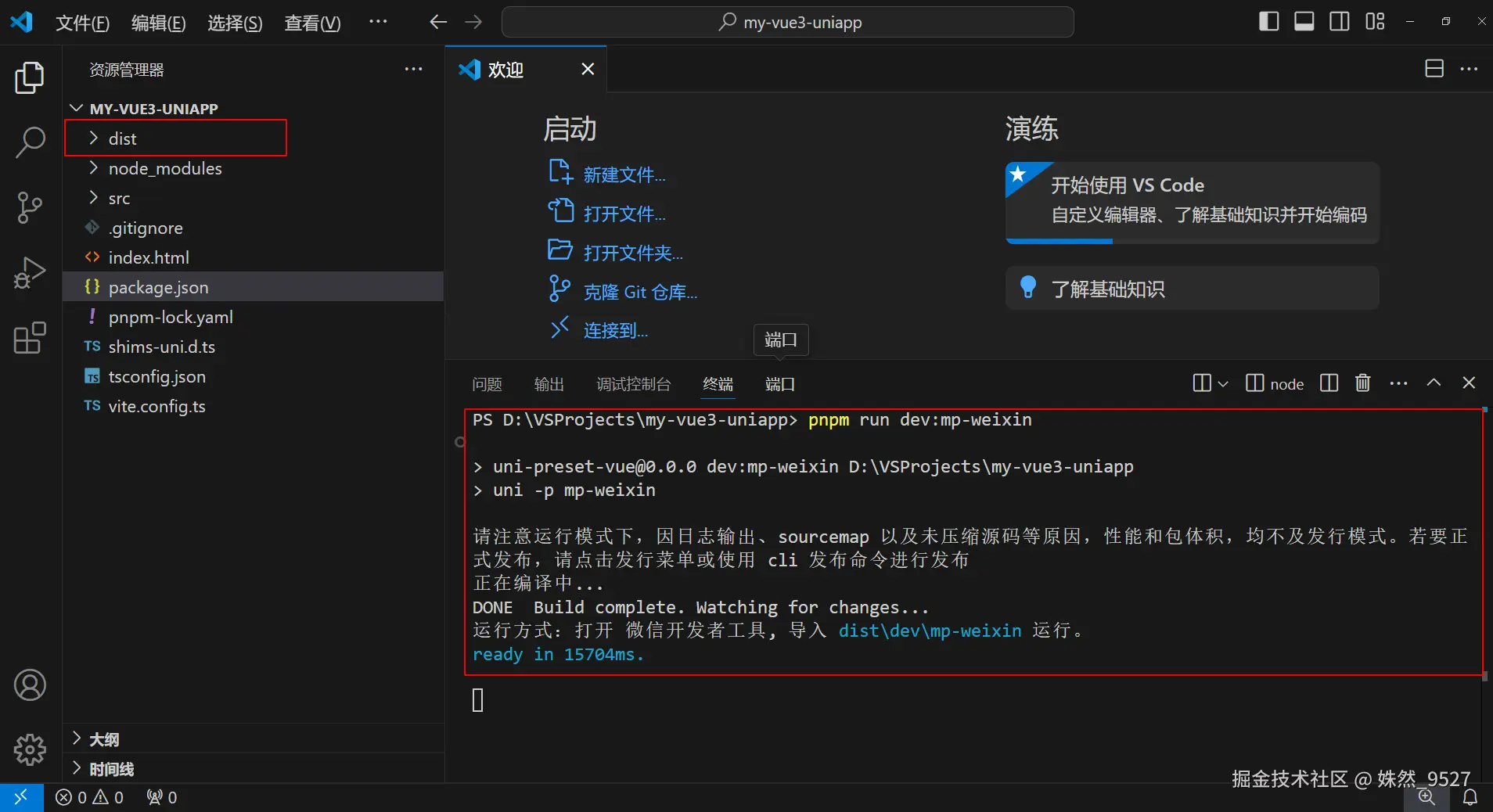Click the VS Code logo icon

pos(21,22)
